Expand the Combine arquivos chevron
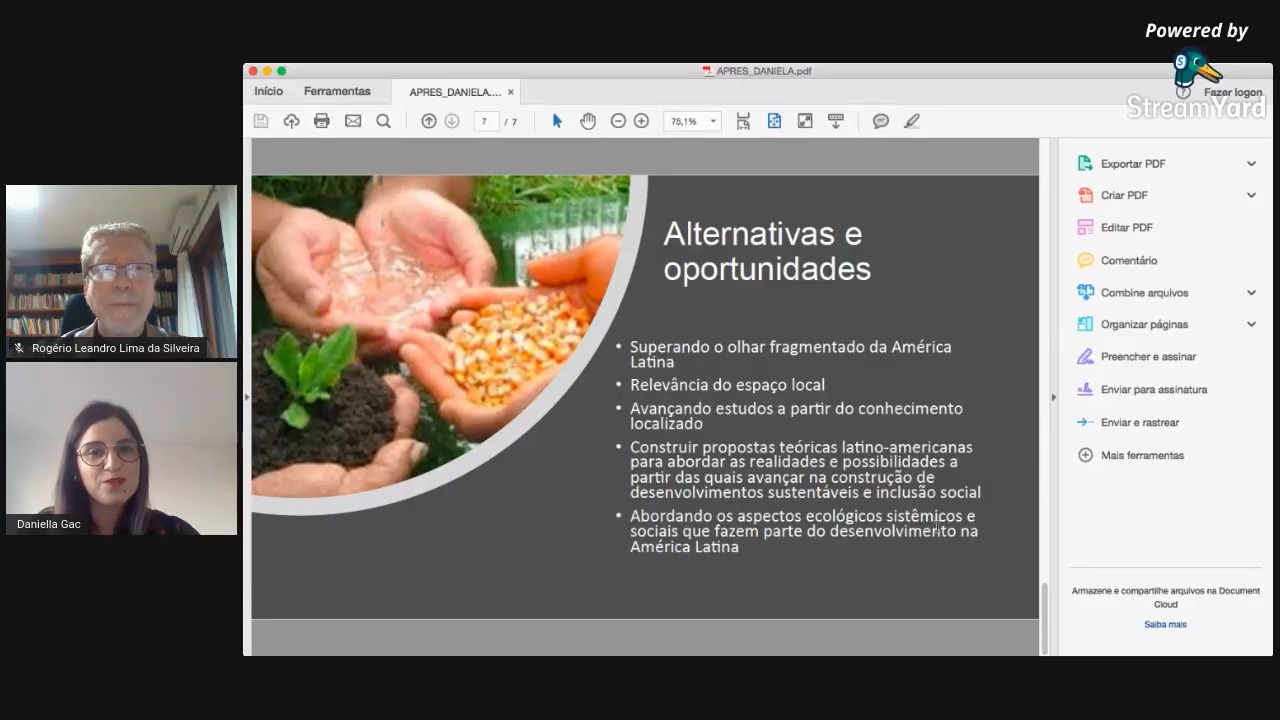The height and width of the screenshot is (720, 1280). [1251, 293]
